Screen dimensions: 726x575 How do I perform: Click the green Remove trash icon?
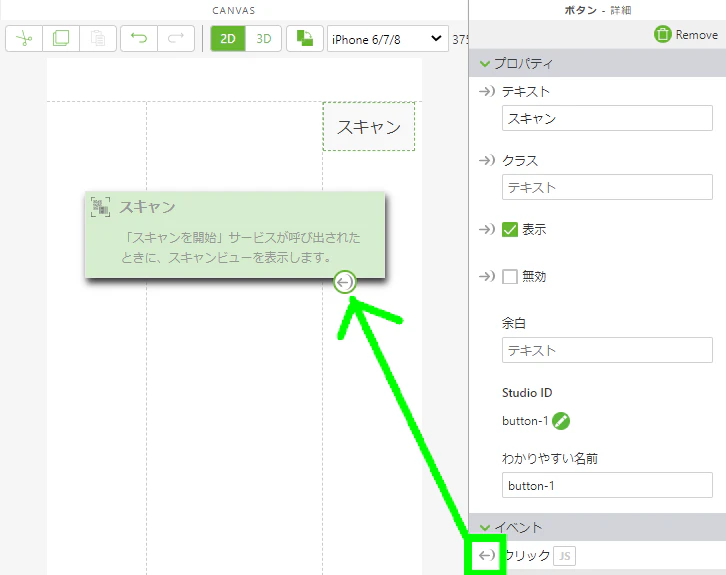pyautogui.click(x=663, y=34)
